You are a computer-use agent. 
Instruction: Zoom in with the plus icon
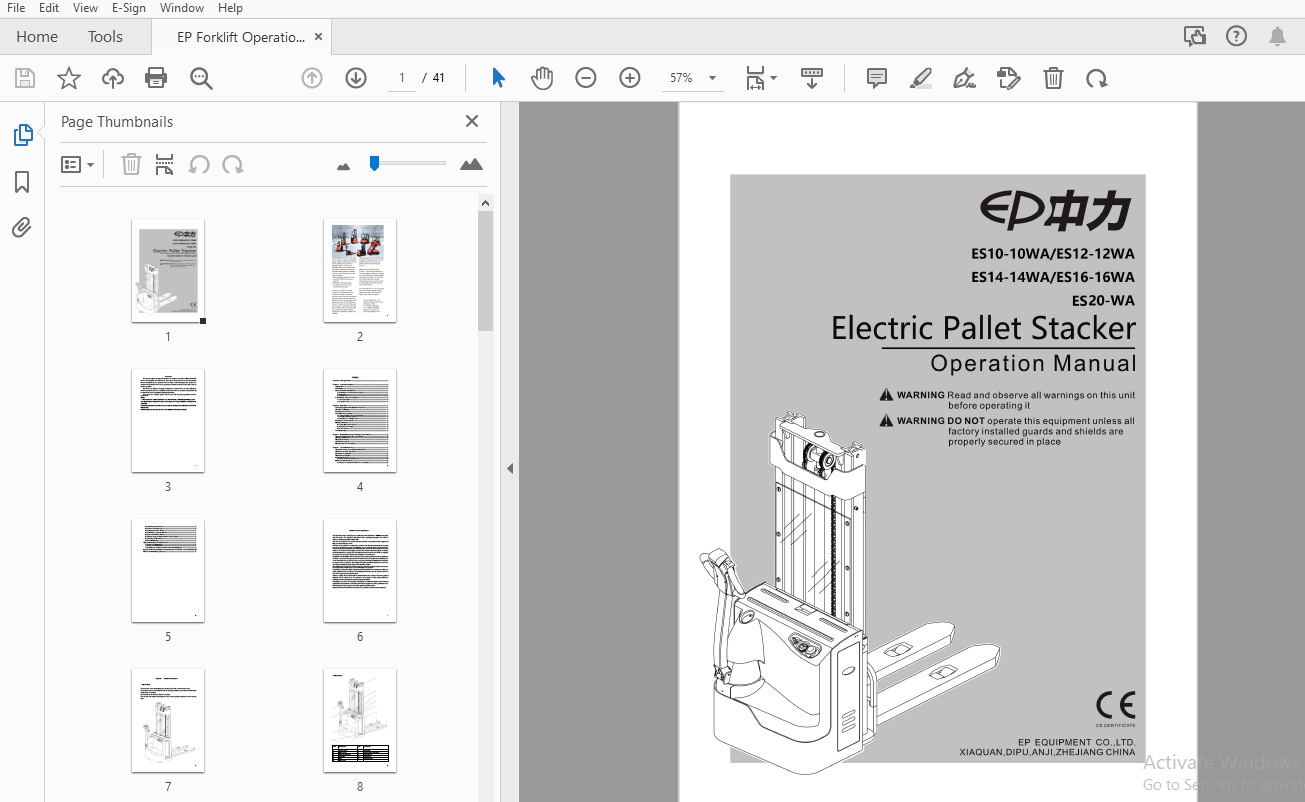(630, 78)
